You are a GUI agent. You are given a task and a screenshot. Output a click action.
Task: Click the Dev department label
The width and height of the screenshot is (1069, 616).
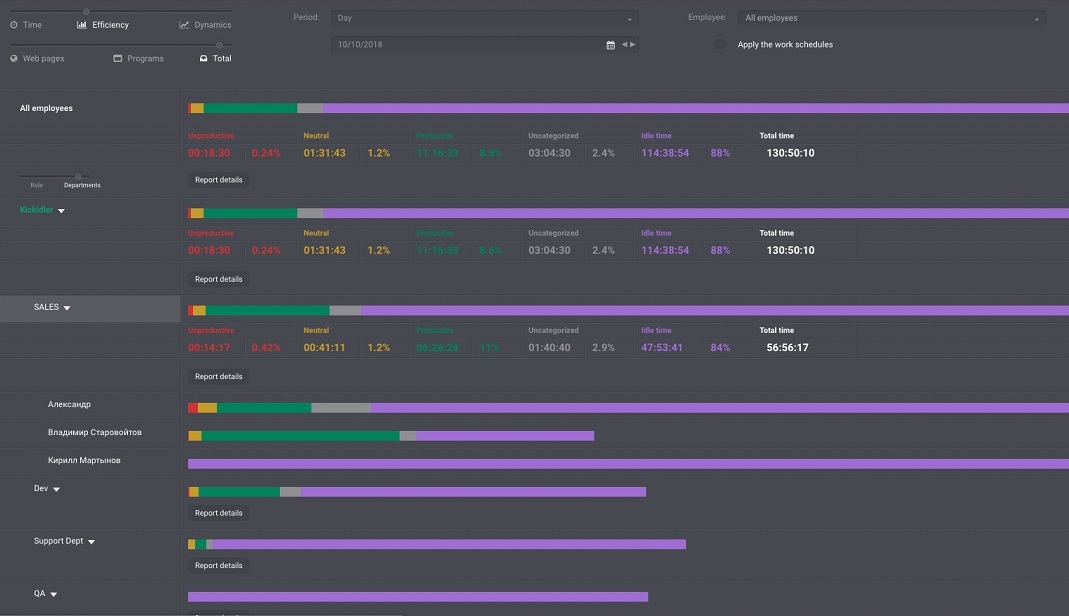coord(41,489)
